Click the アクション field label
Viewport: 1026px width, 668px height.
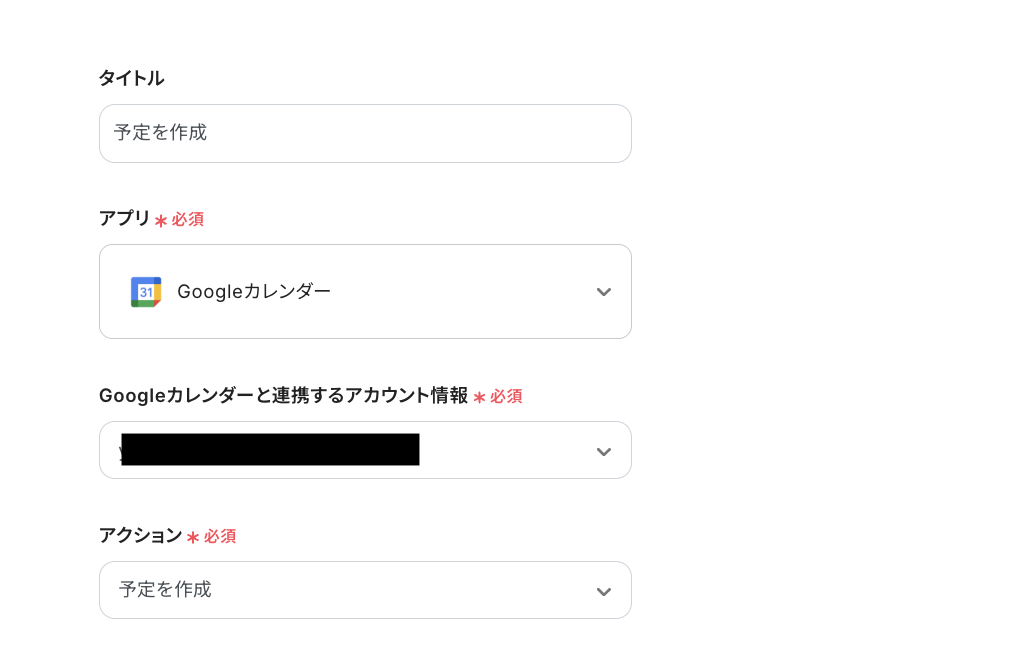pyautogui.click(x=140, y=536)
